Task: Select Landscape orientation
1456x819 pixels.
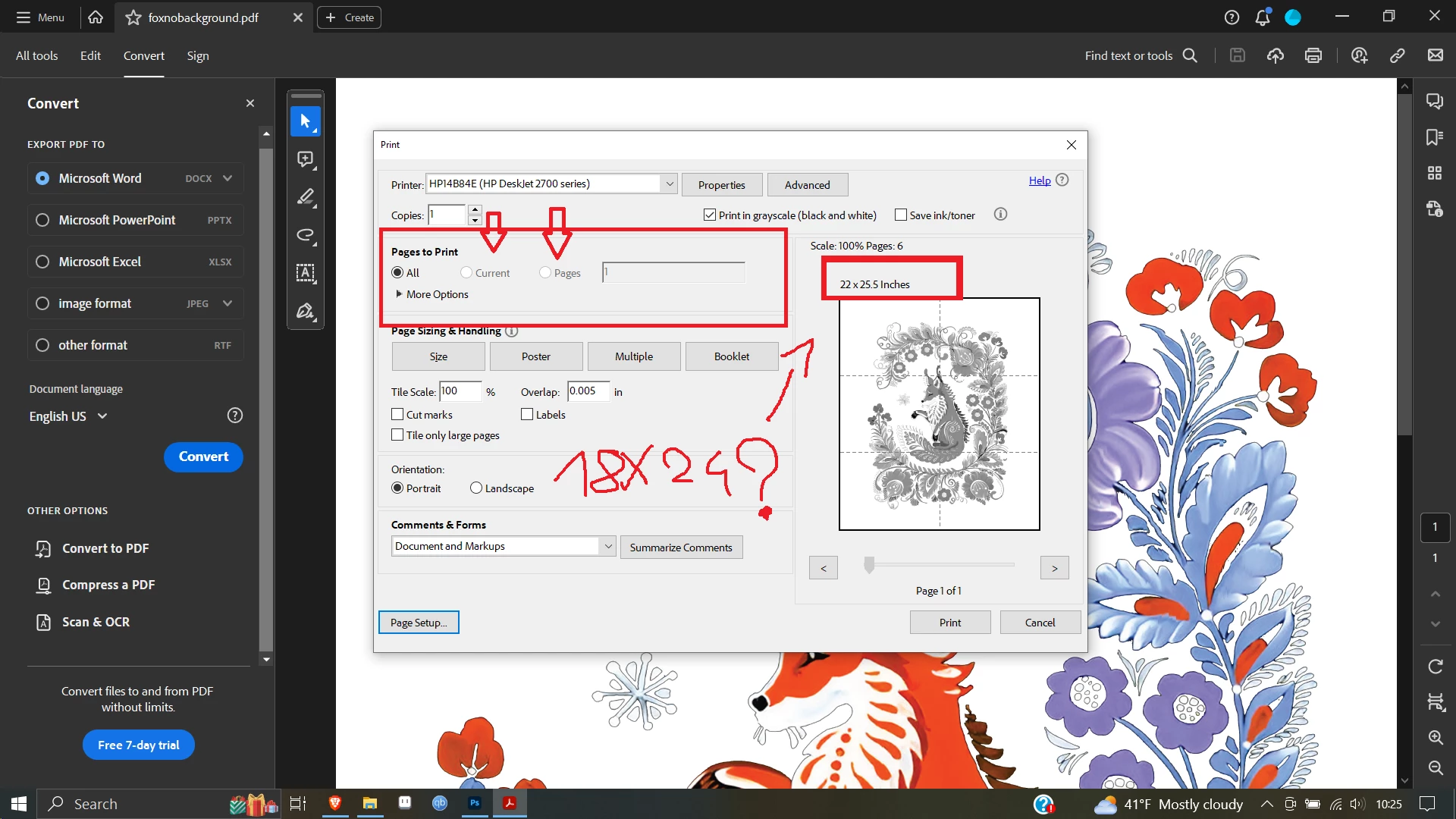Action: click(476, 488)
